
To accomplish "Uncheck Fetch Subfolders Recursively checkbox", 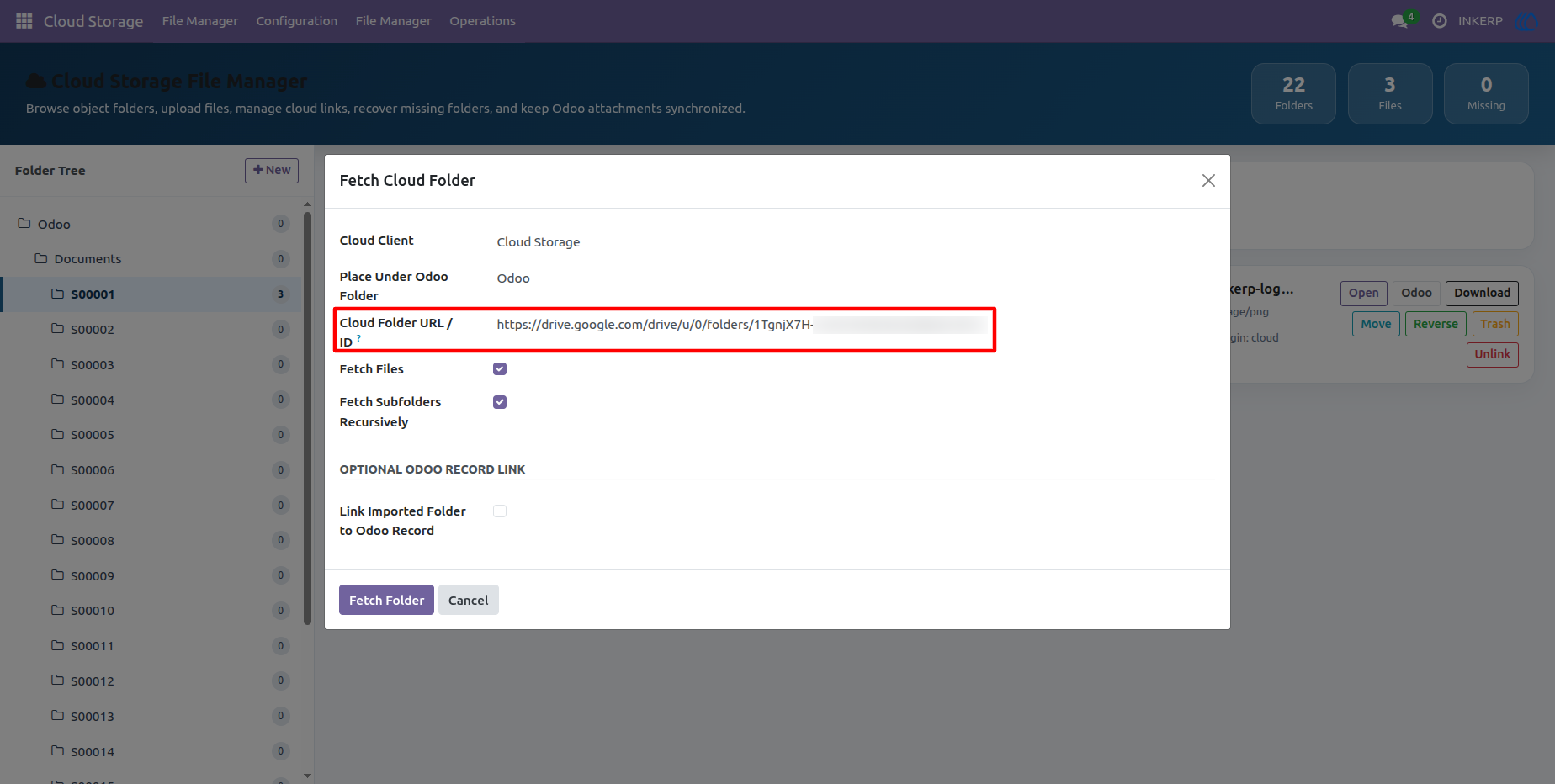I will point(500,402).
